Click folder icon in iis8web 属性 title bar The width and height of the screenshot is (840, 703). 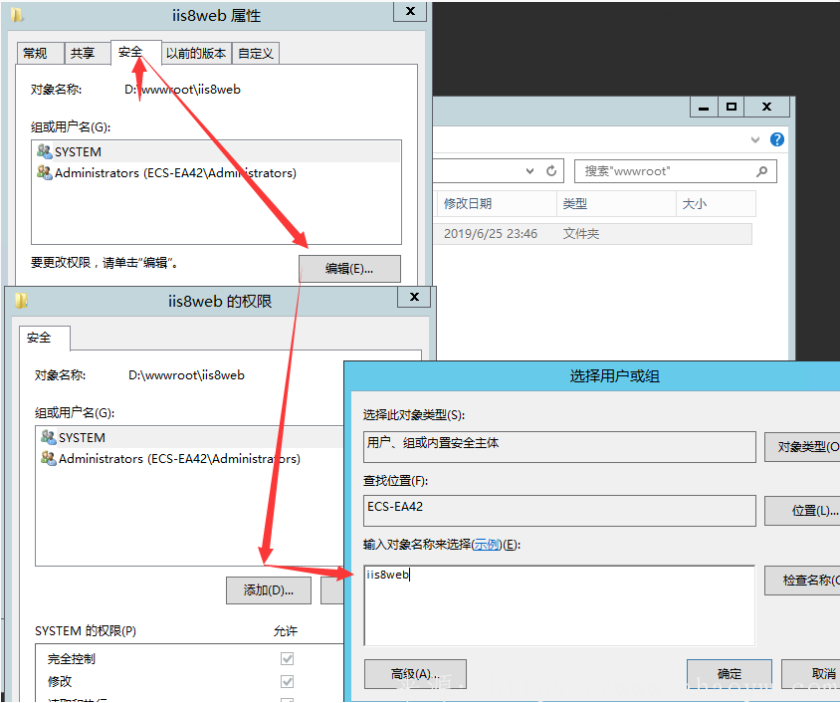click(x=17, y=15)
